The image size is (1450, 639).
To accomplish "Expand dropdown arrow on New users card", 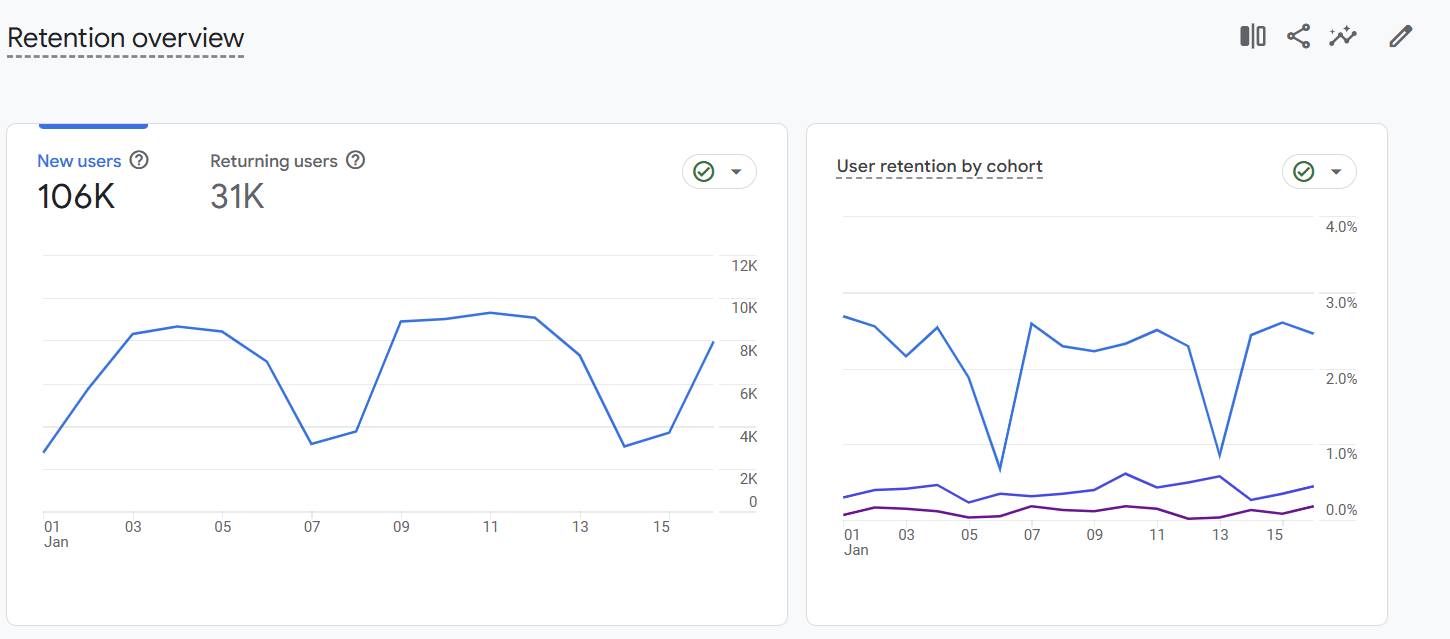I will click(x=737, y=172).
